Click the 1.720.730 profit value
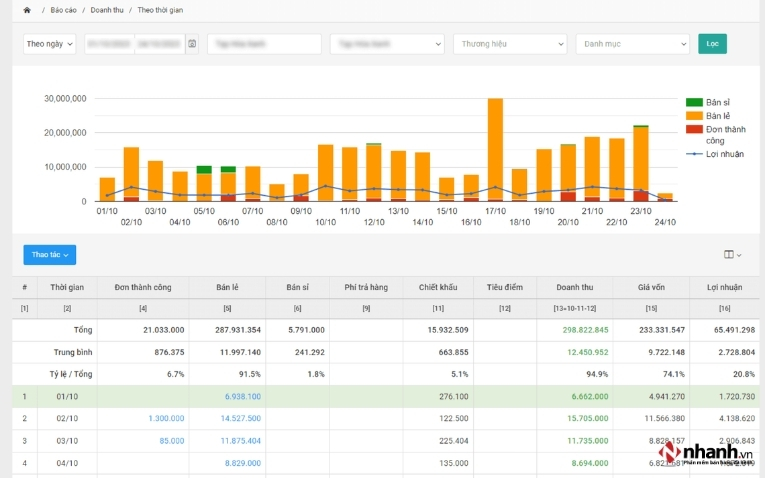This screenshot has height=478, width=765. 737,397
